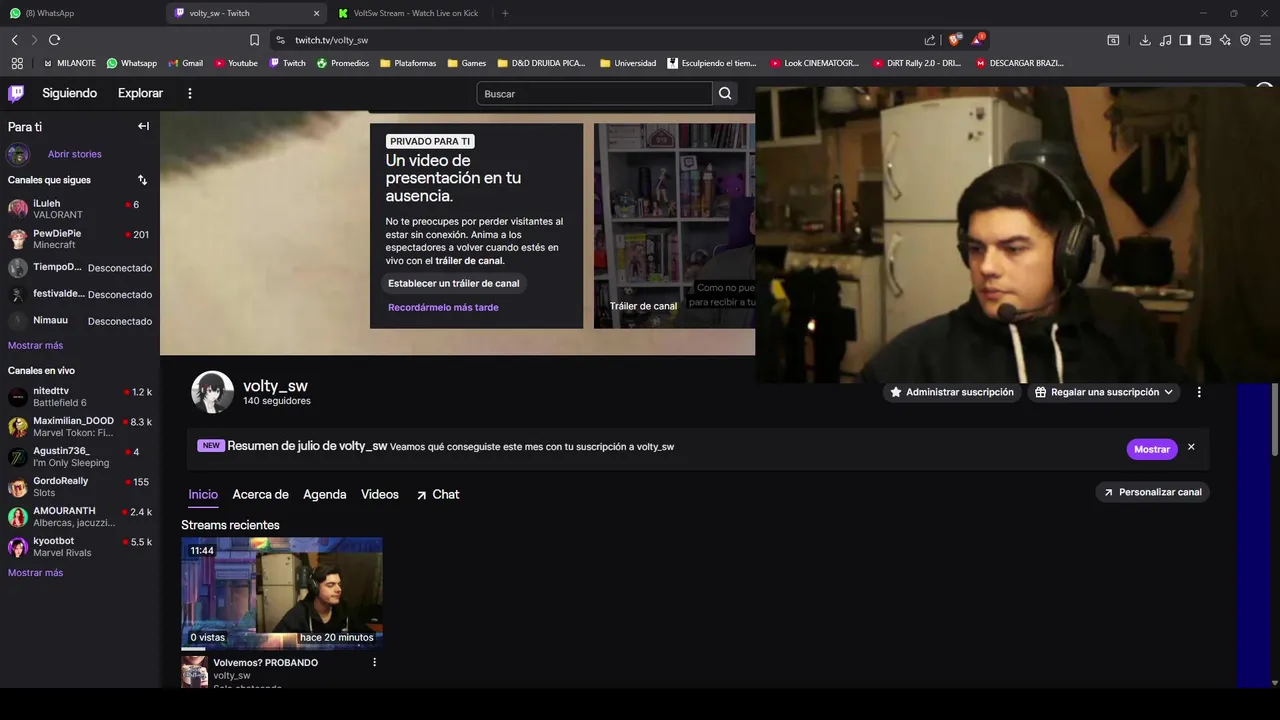Open PewDiePie channel in sidebar
1280x720 pixels.
[x=80, y=239]
